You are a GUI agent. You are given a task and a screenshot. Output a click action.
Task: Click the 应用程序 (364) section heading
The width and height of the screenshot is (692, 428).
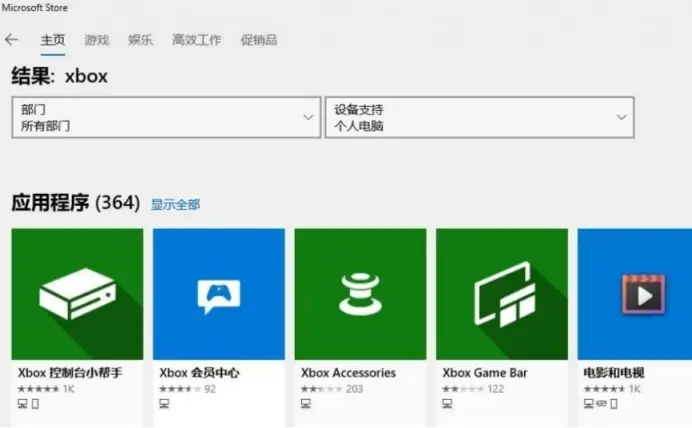[75, 203]
